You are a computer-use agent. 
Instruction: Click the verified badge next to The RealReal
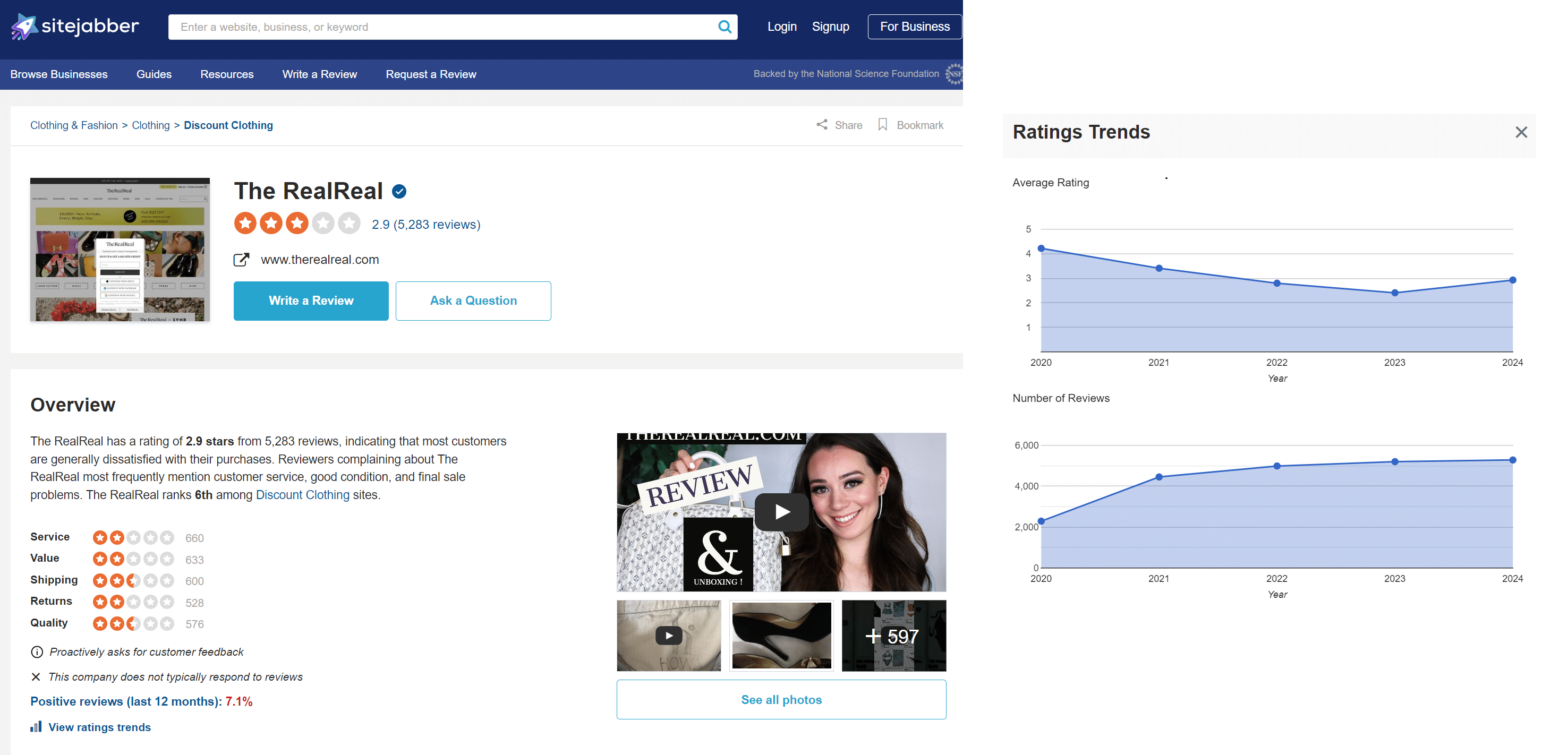(399, 192)
